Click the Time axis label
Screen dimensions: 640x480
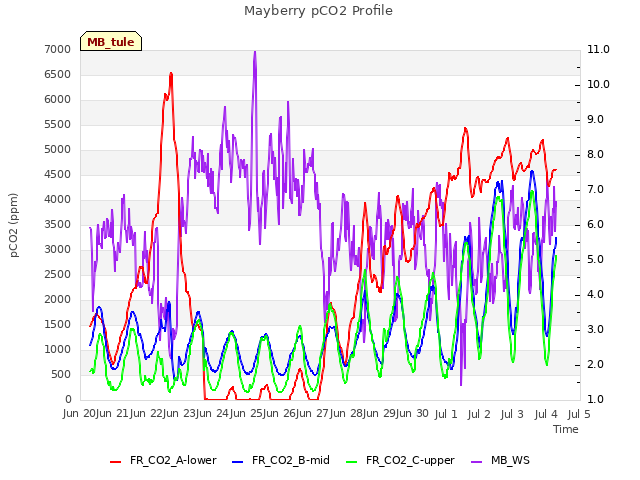pos(566,429)
